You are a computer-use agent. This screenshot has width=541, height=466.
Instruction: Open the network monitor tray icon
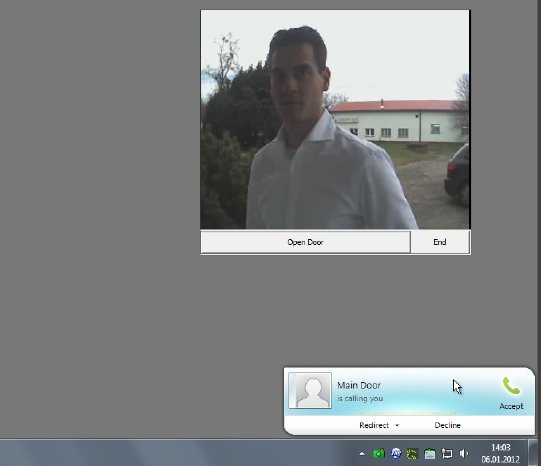pyautogui.click(x=447, y=454)
